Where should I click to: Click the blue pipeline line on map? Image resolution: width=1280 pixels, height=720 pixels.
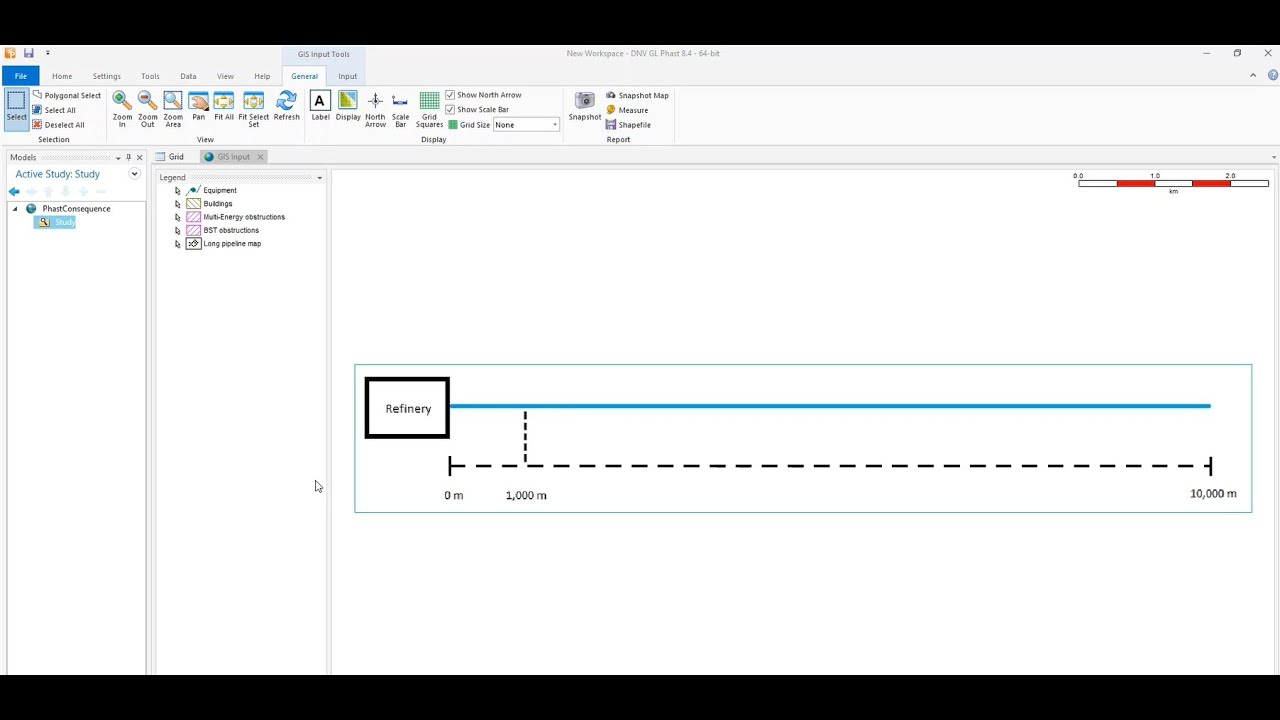click(830, 406)
